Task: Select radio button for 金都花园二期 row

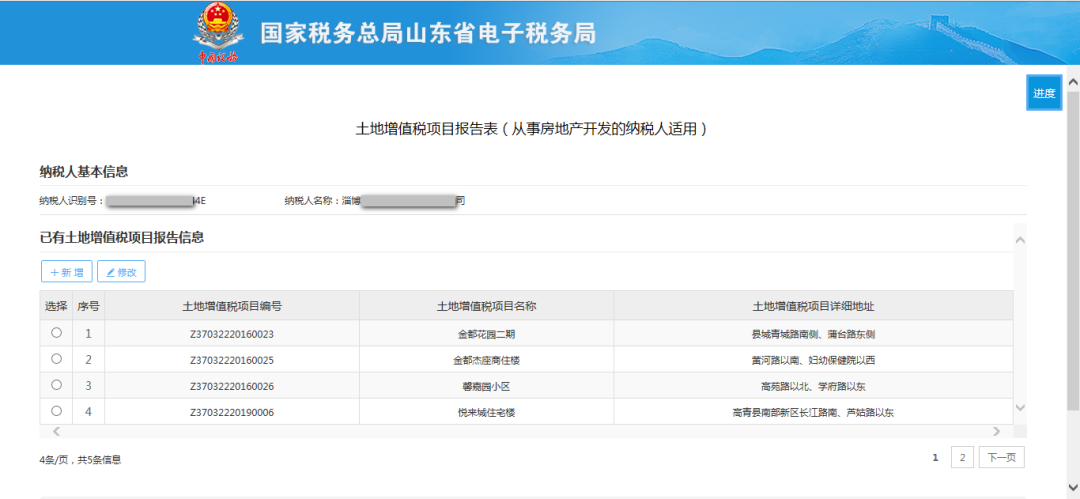Action: tap(56, 333)
